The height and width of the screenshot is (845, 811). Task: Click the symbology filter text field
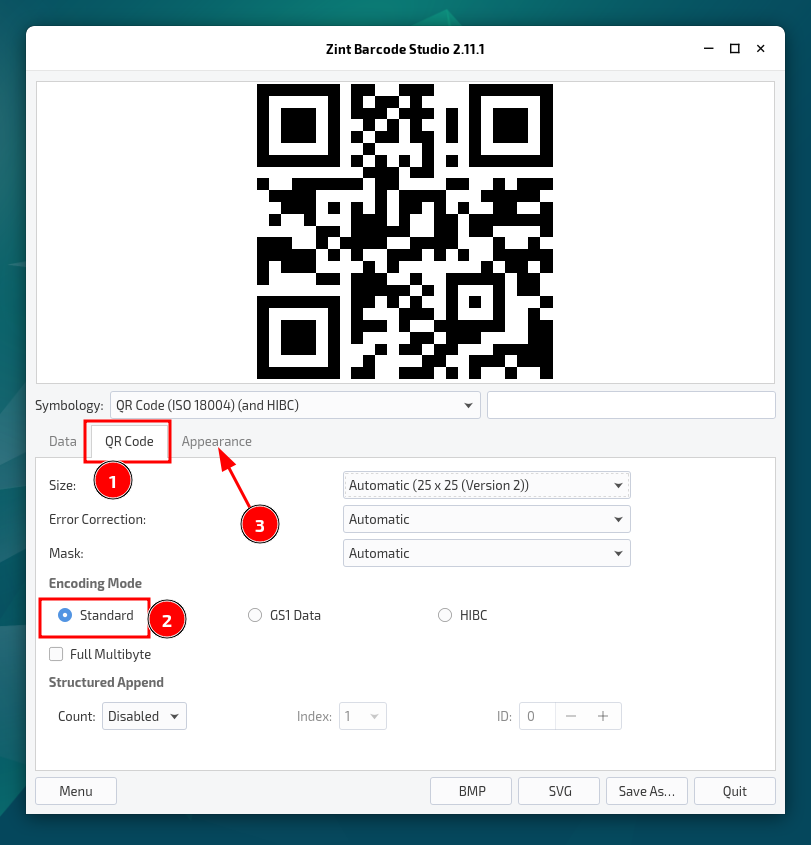pyautogui.click(x=631, y=405)
